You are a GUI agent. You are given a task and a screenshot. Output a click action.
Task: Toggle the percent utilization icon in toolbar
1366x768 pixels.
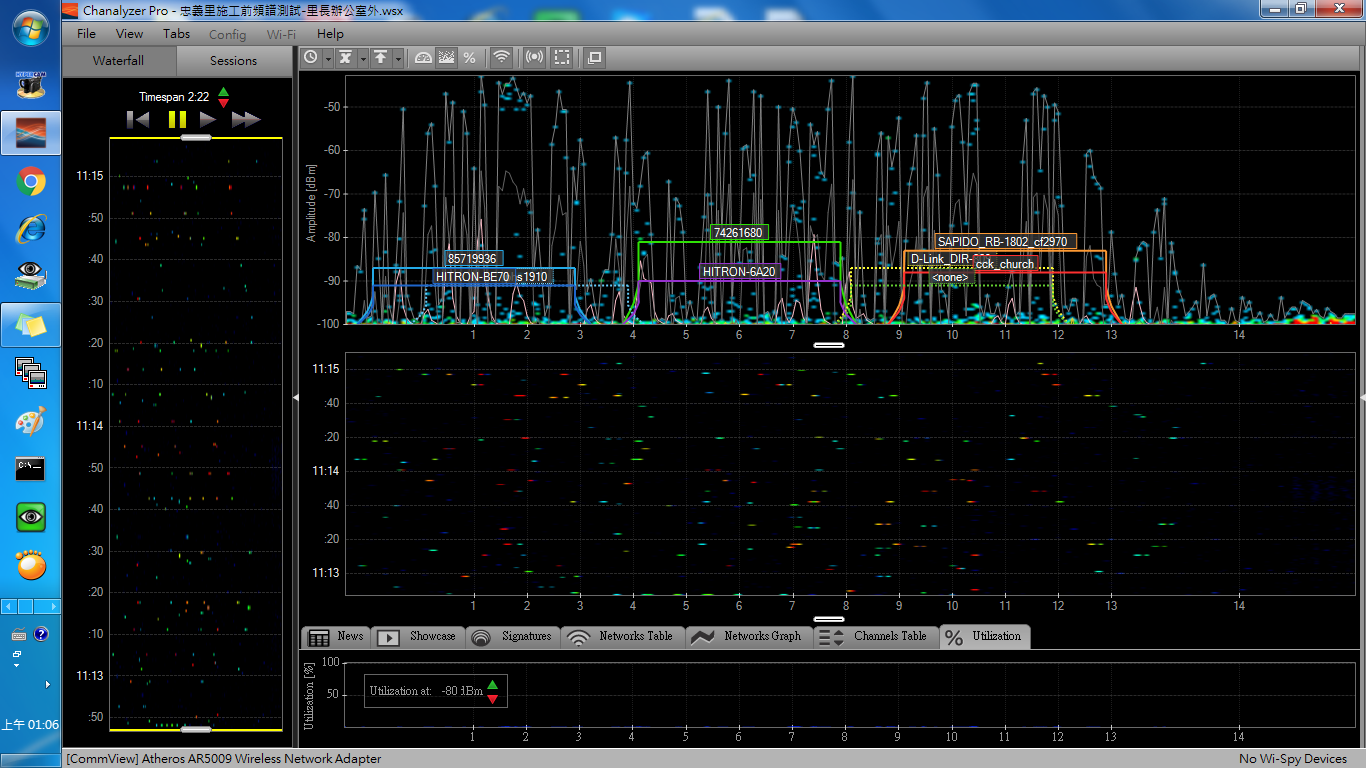(x=469, y=58)
